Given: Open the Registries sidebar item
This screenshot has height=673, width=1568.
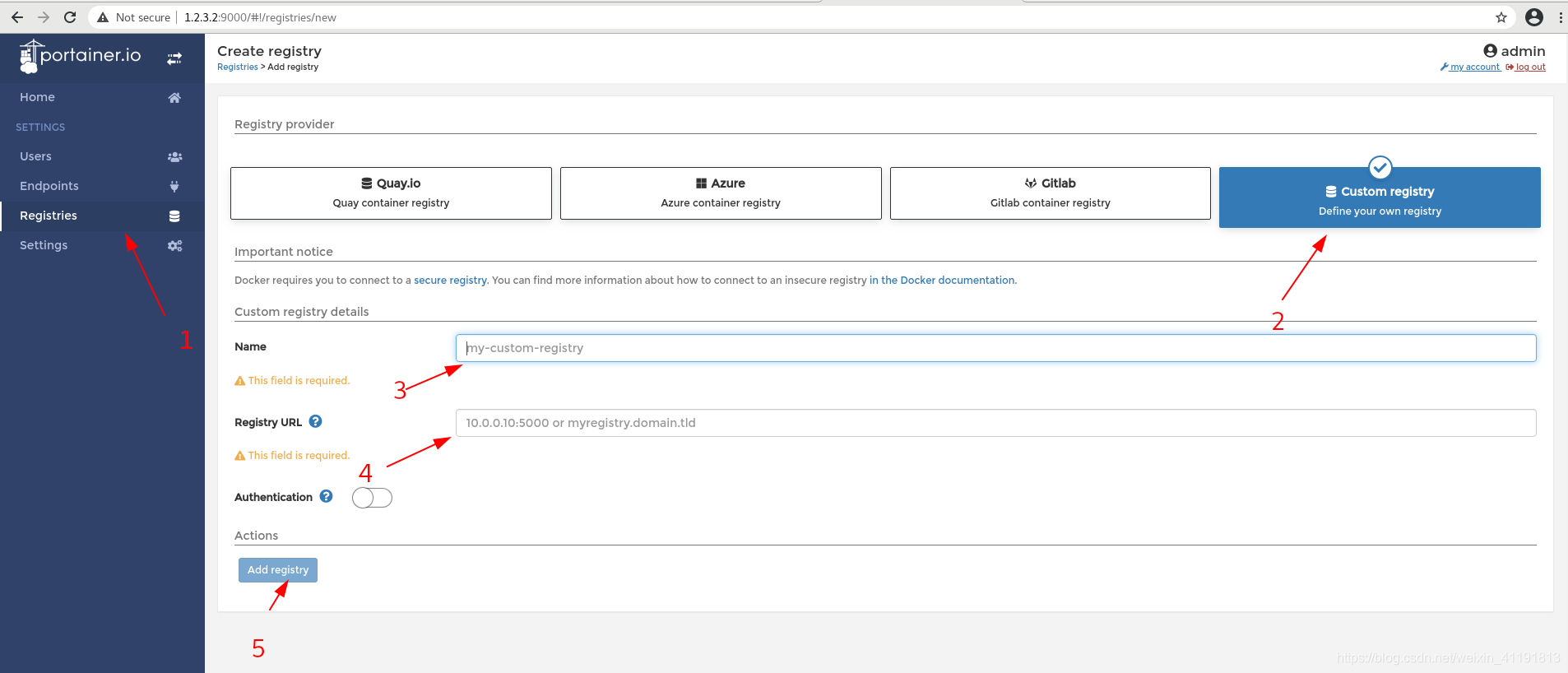Looking at the screenshot, I should click(102, 216).
